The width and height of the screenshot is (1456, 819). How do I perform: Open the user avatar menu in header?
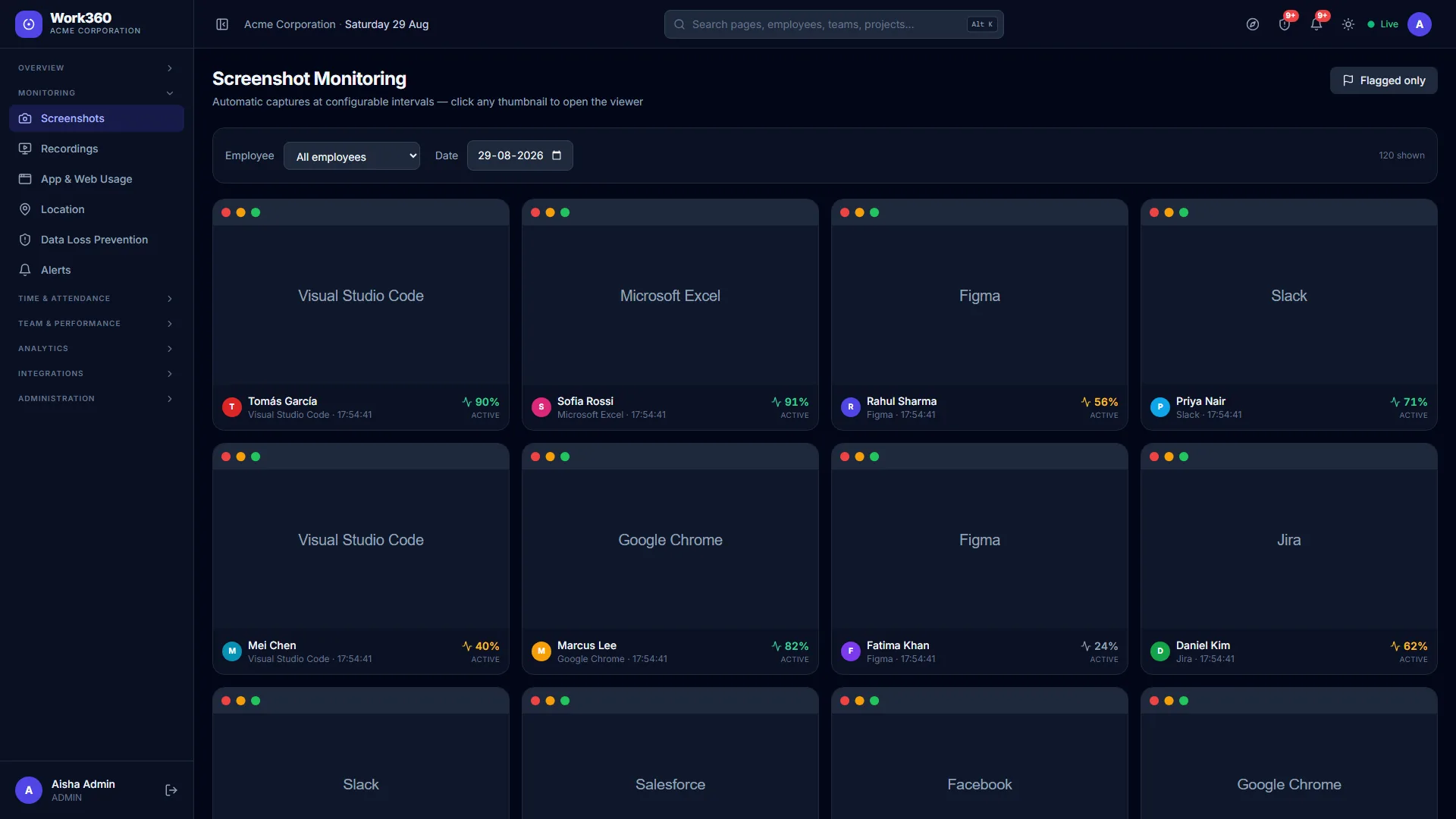click(1420, 24)
